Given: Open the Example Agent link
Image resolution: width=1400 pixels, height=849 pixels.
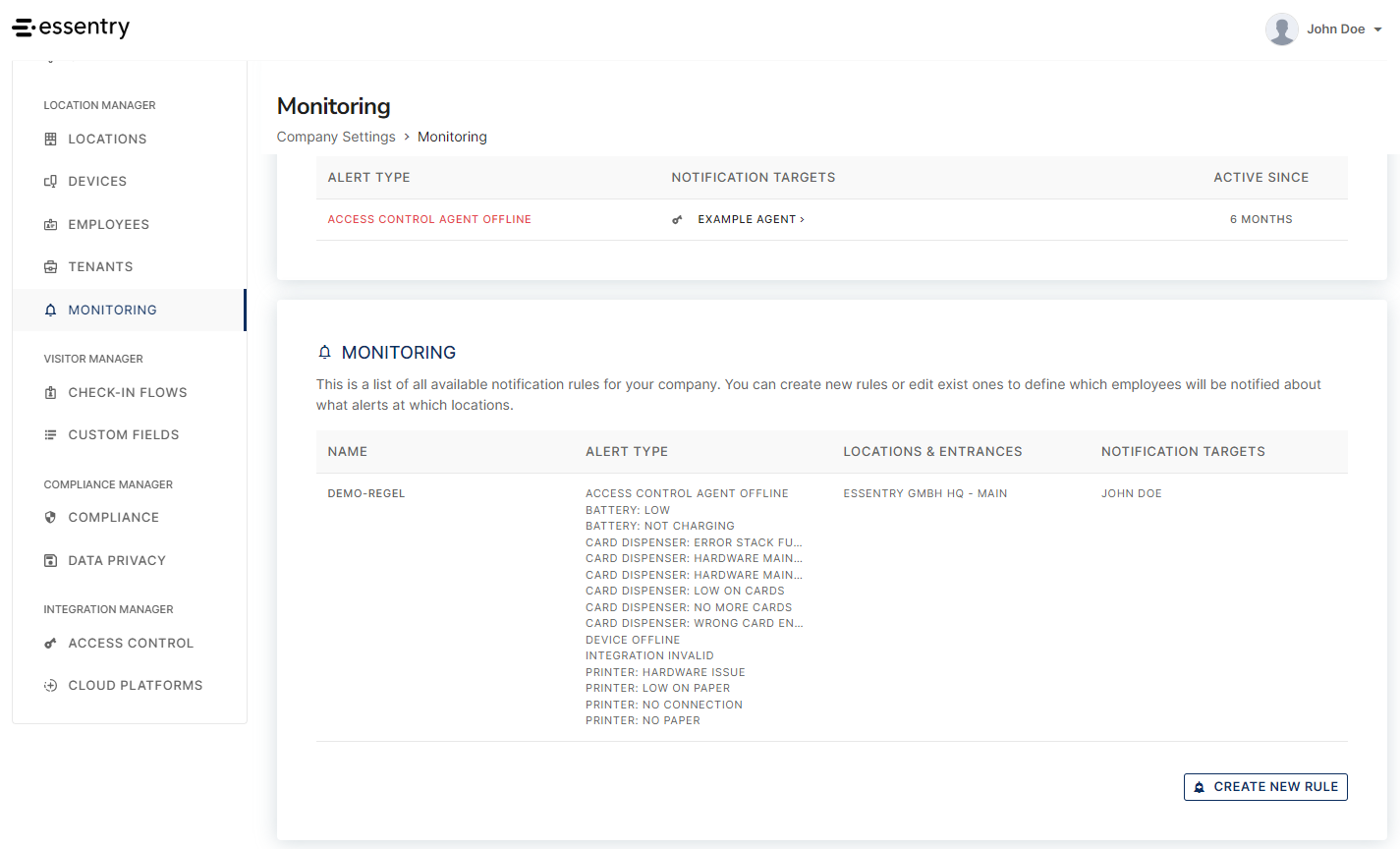Looking at the screenshot, I should point(751,220).
